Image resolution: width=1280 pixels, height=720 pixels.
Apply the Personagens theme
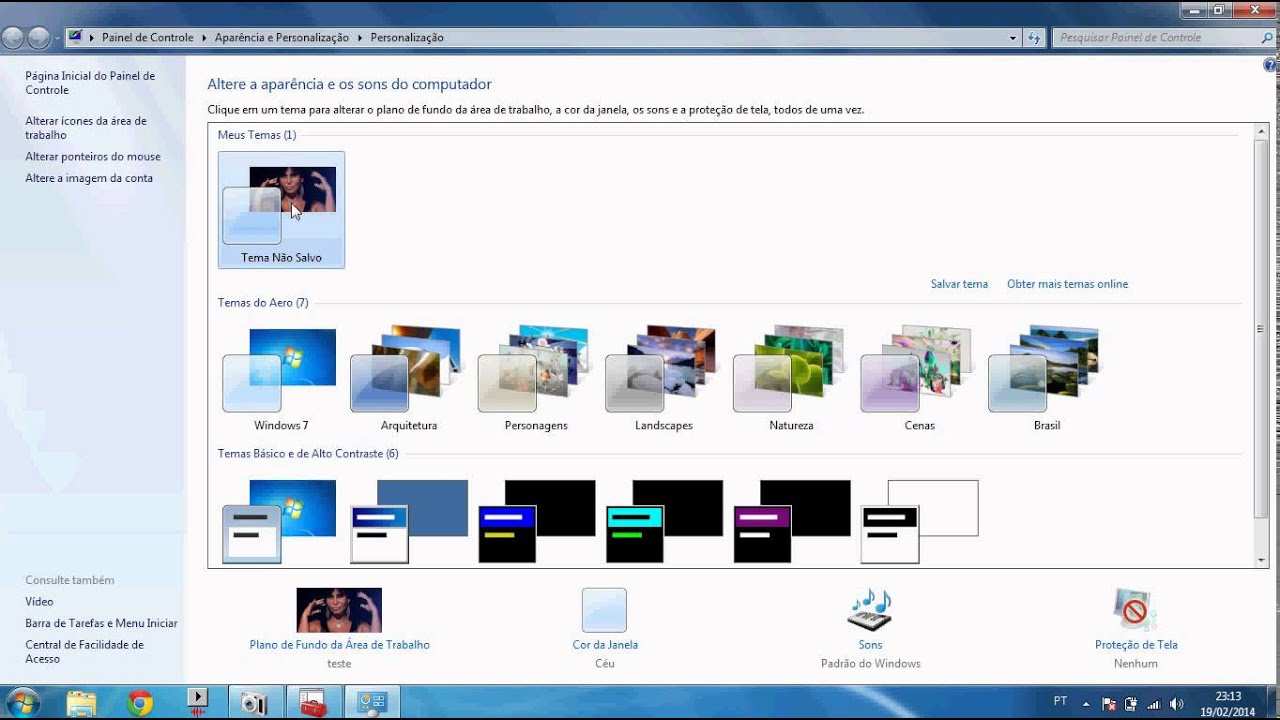coord(536,378)
